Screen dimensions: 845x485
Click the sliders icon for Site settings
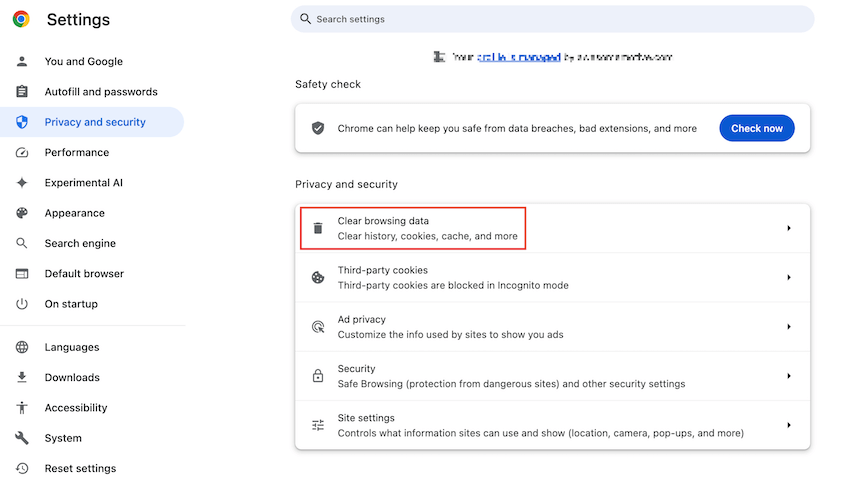(x=318, y=425)
